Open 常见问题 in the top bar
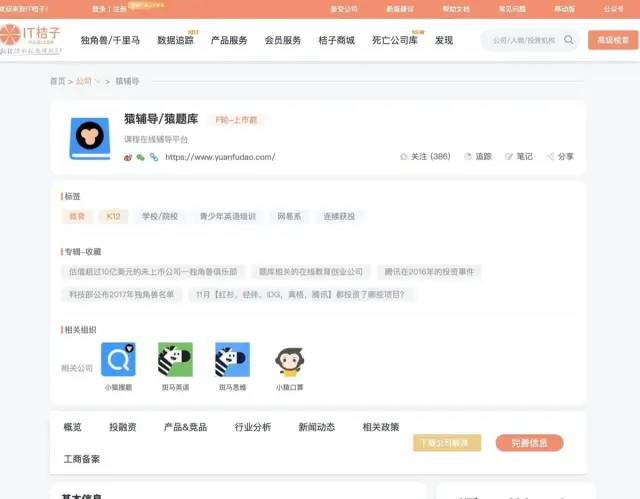 point(512,9)
